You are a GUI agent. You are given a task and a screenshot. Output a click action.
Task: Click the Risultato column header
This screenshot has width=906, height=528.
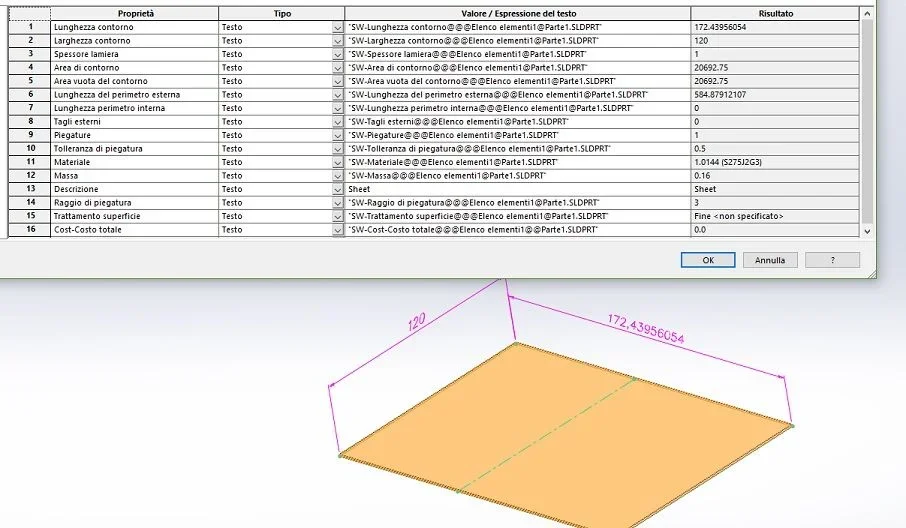(x=775, y=13)
